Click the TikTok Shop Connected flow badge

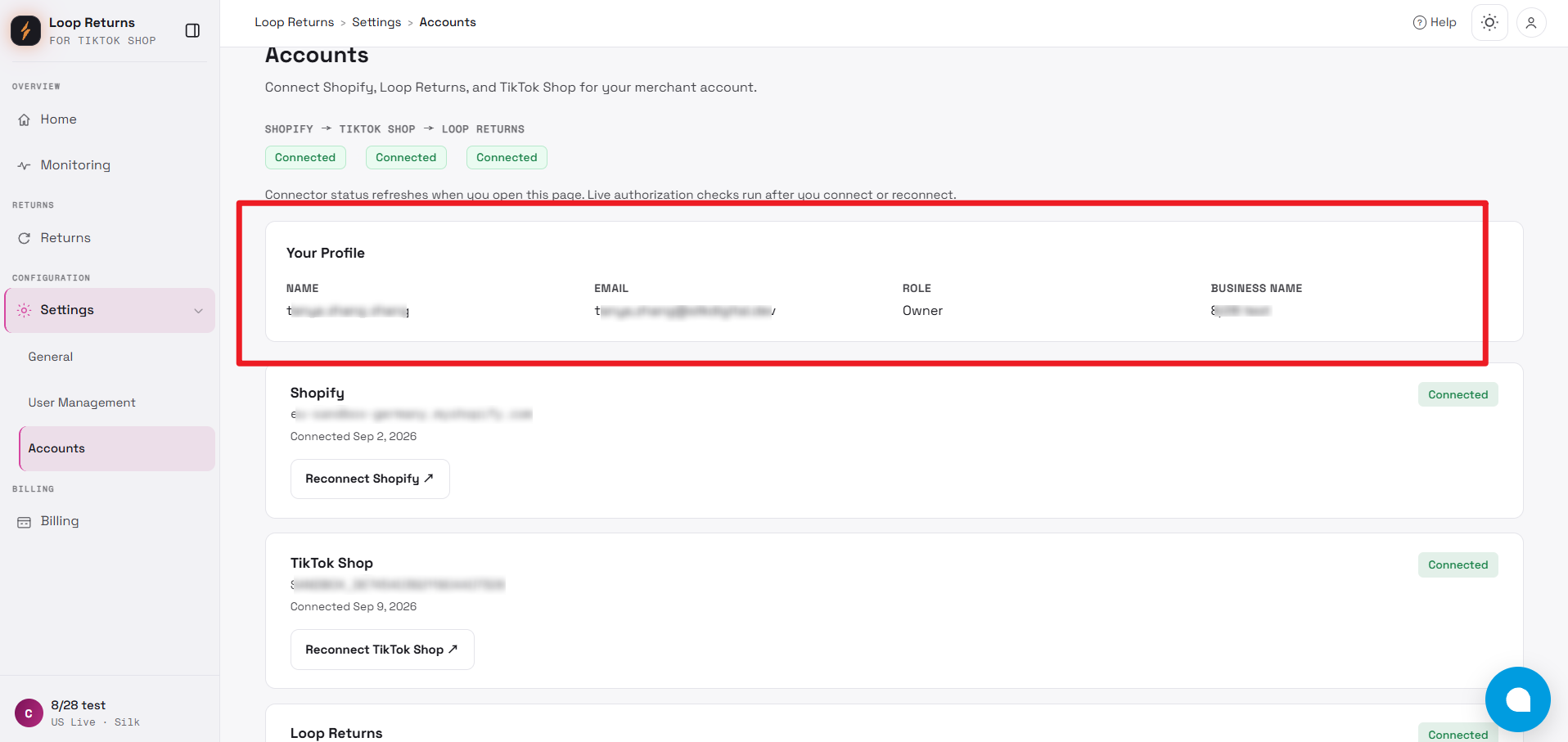(x=406, y=157)
